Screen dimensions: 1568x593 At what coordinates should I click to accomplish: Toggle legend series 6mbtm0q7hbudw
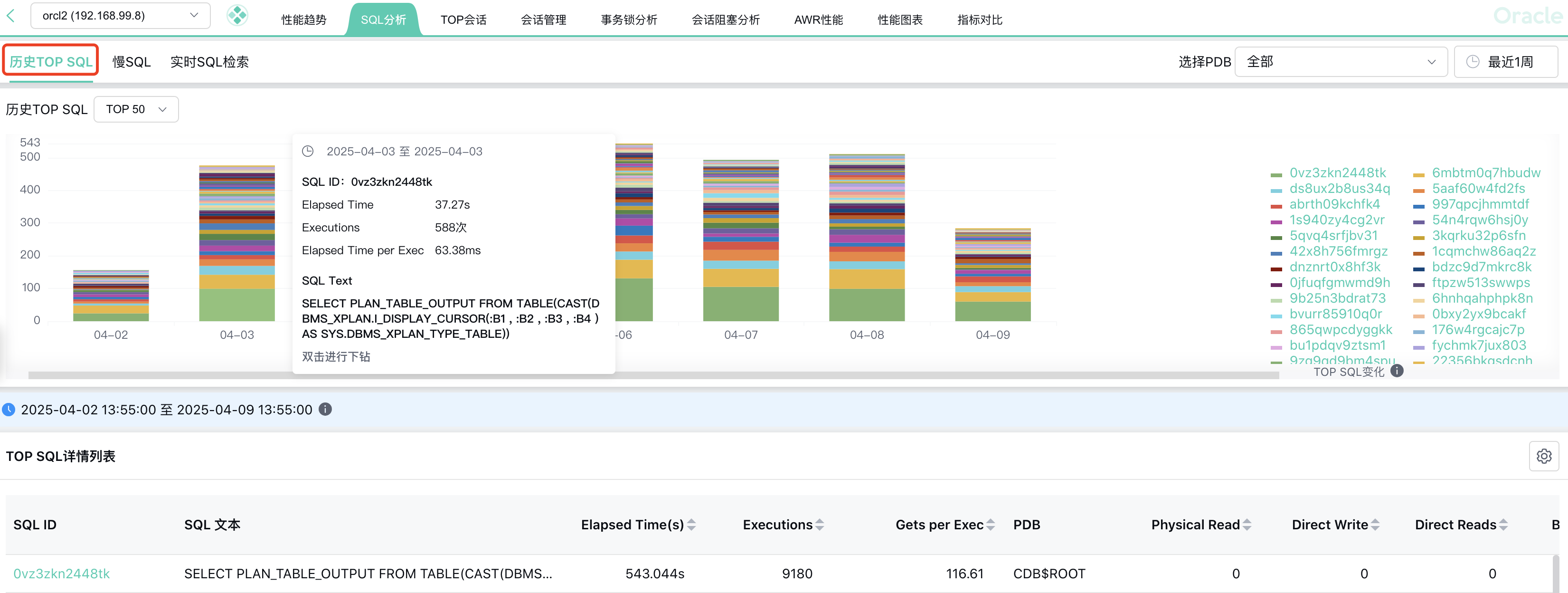pos(1485,173)
